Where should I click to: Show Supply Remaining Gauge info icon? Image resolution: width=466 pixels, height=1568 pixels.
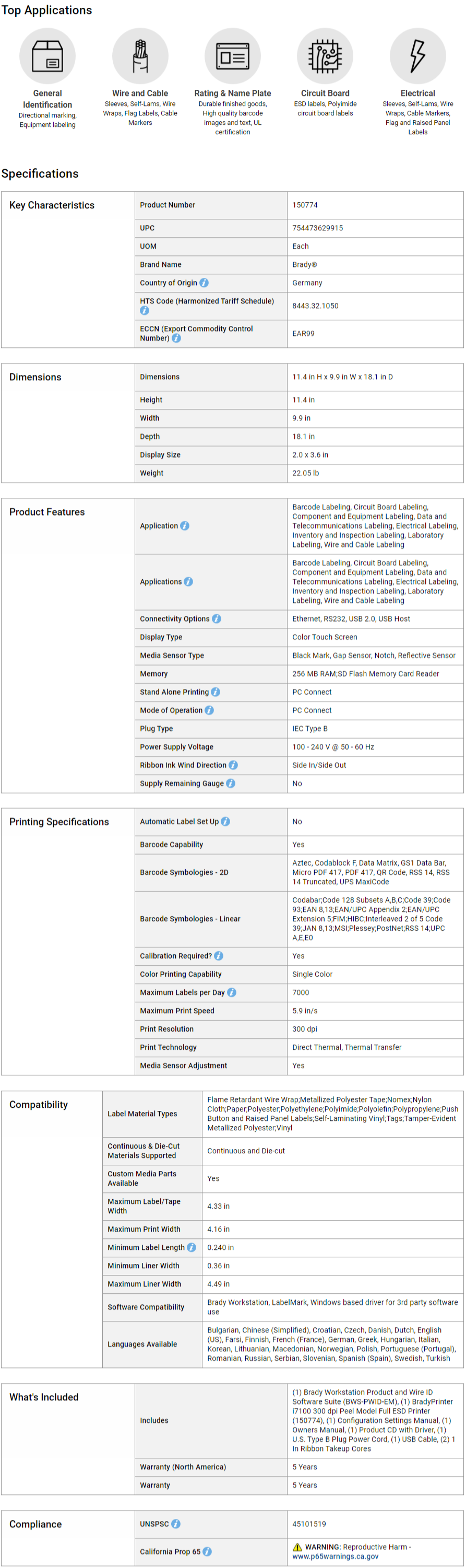click(x=231, y=783)
